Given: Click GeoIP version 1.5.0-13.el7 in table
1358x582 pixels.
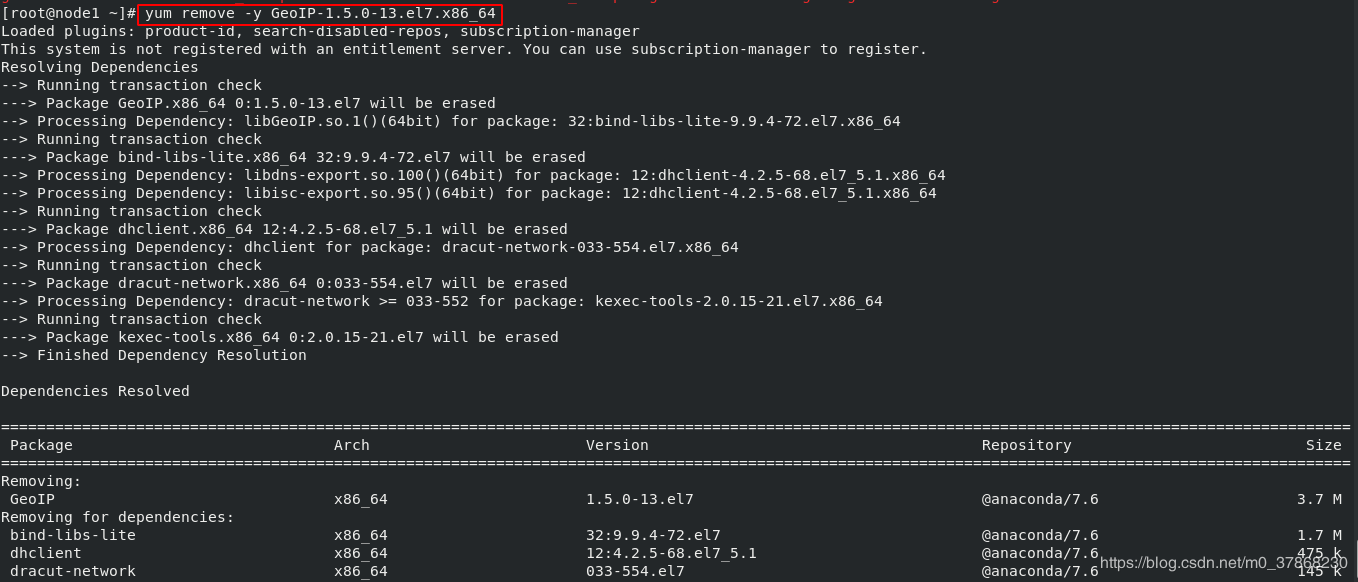Looking at the screenshot, I should pos(639,499).
